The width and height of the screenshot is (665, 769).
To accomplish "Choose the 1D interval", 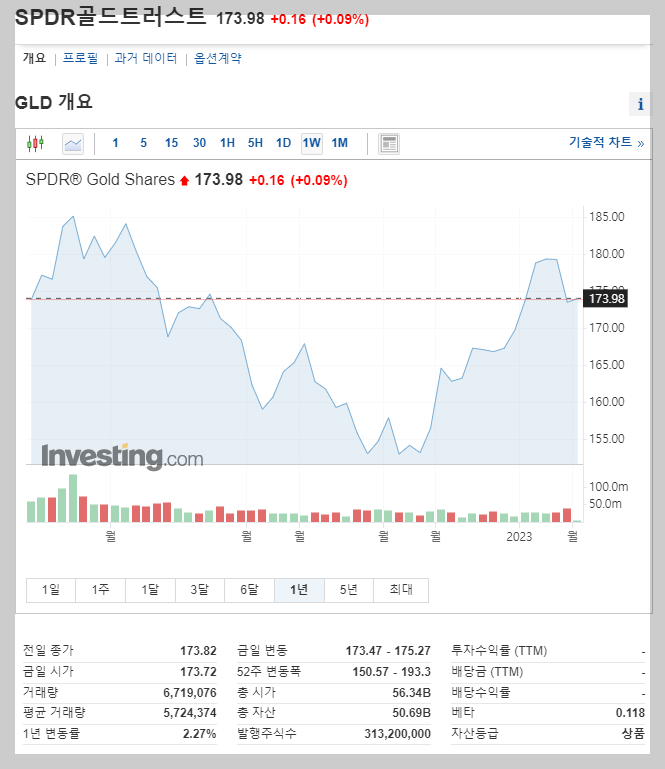I will [x=283, y=143].
